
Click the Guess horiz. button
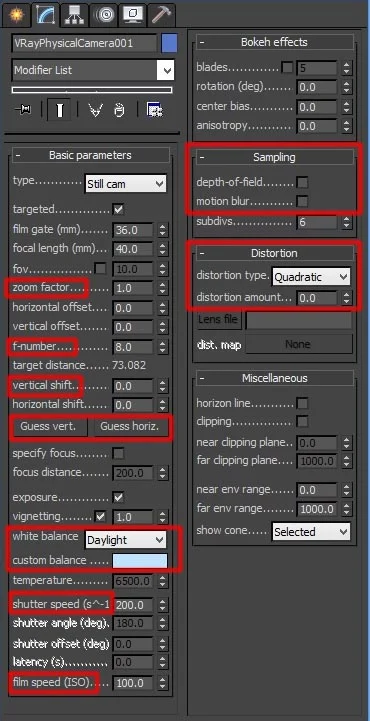coord(130,427)
